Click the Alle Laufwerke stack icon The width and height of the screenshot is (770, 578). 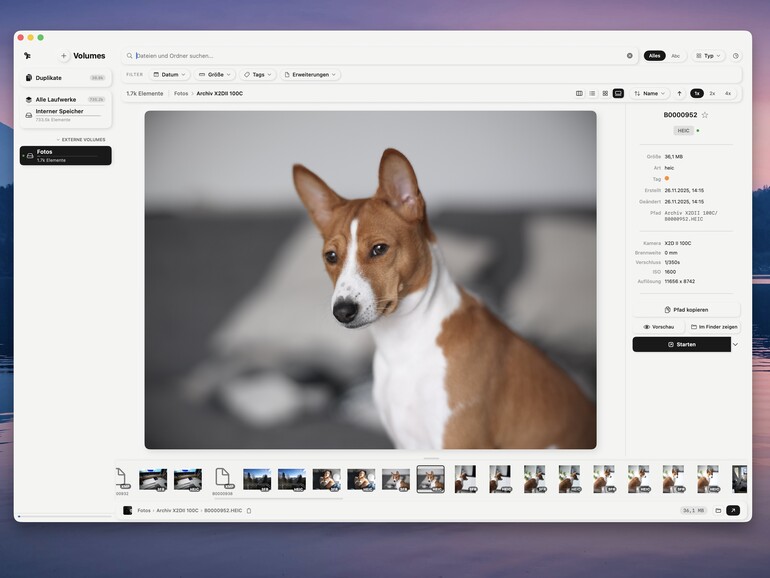(x=29, y=99)
